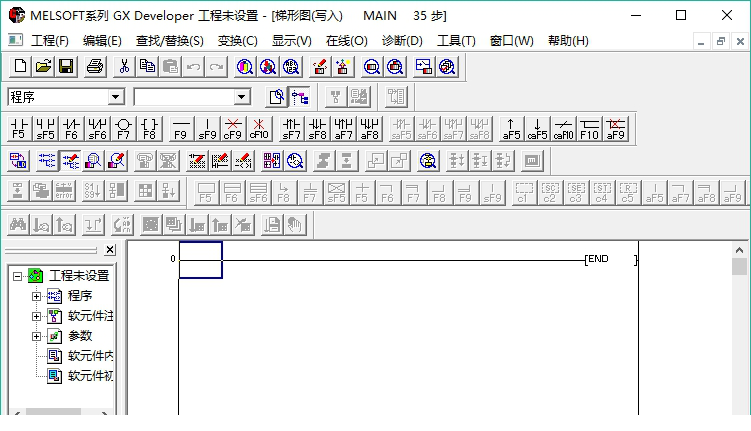Collapse the 工程未设置 tree root
The height and width of the screenshot is (431, 751).
(x=17, y=276)
